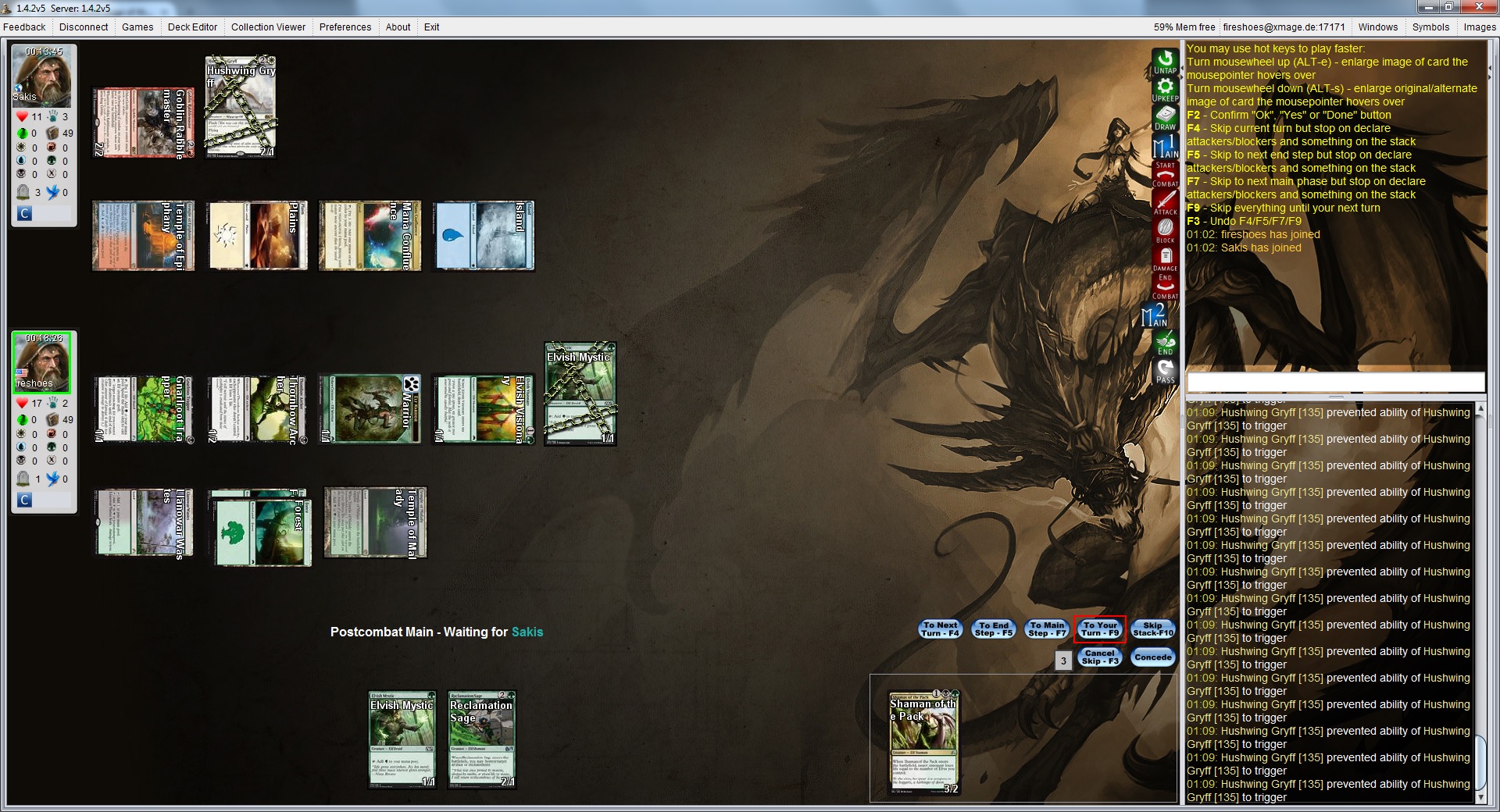The height and width of the screenshot is (812, 1500).
Task: Open Sakis's graveyard tombstone icon
Action: pos(23,192)
